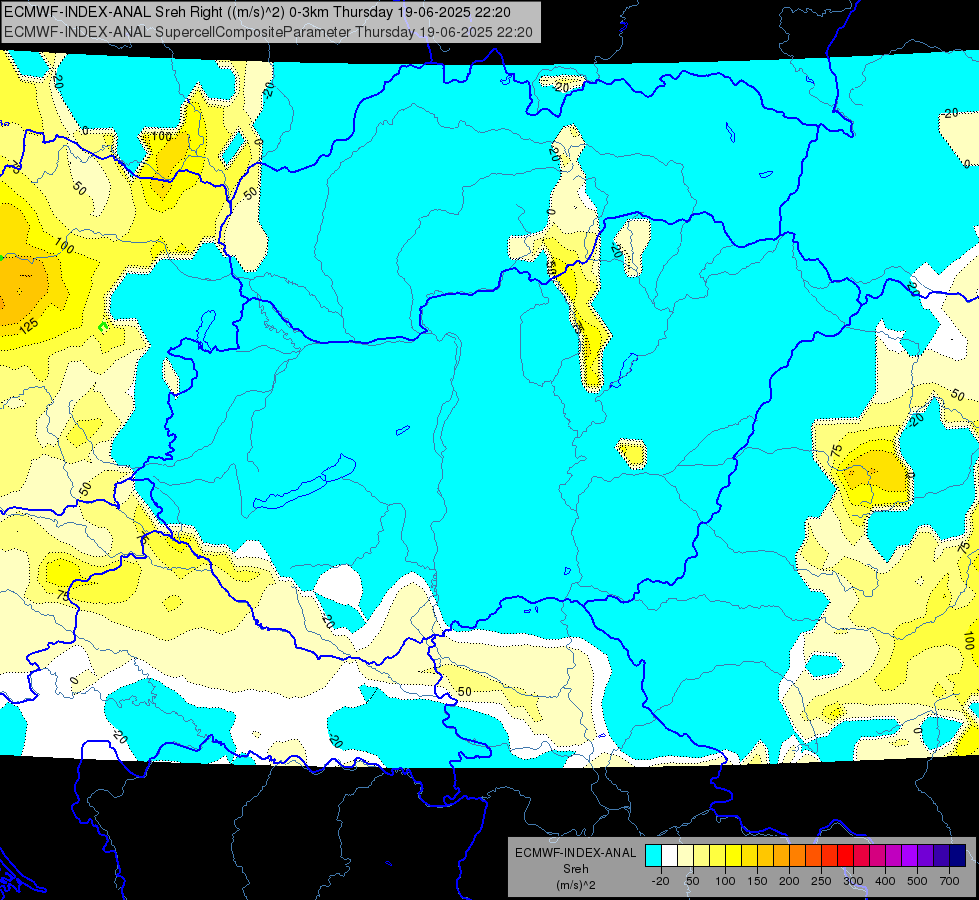The width and height of the screenshot is (979, 900).
Task: Click 'ECMWF-INDEX-ANAL' label in the legend box
Action: point(575,853)
